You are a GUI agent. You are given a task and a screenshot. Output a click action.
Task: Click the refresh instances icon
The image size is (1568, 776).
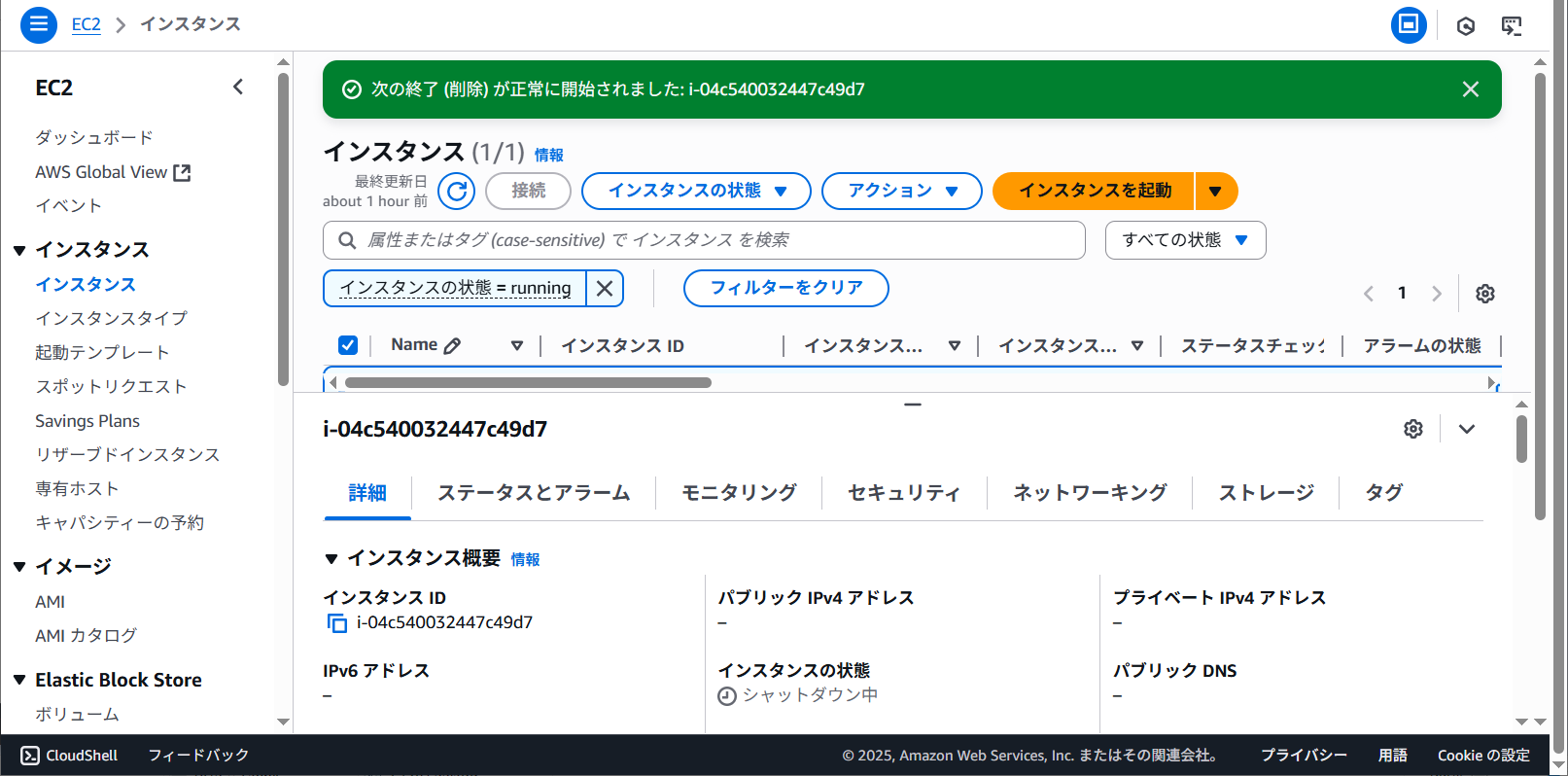point(456,192)
